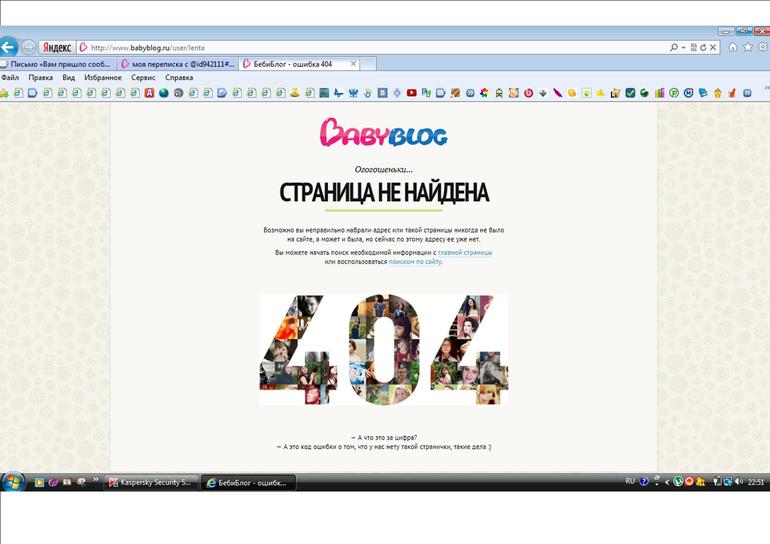Click the blue square B (VK) favorites icon
This screenshot has width=770, height=544.
(382, 93)
